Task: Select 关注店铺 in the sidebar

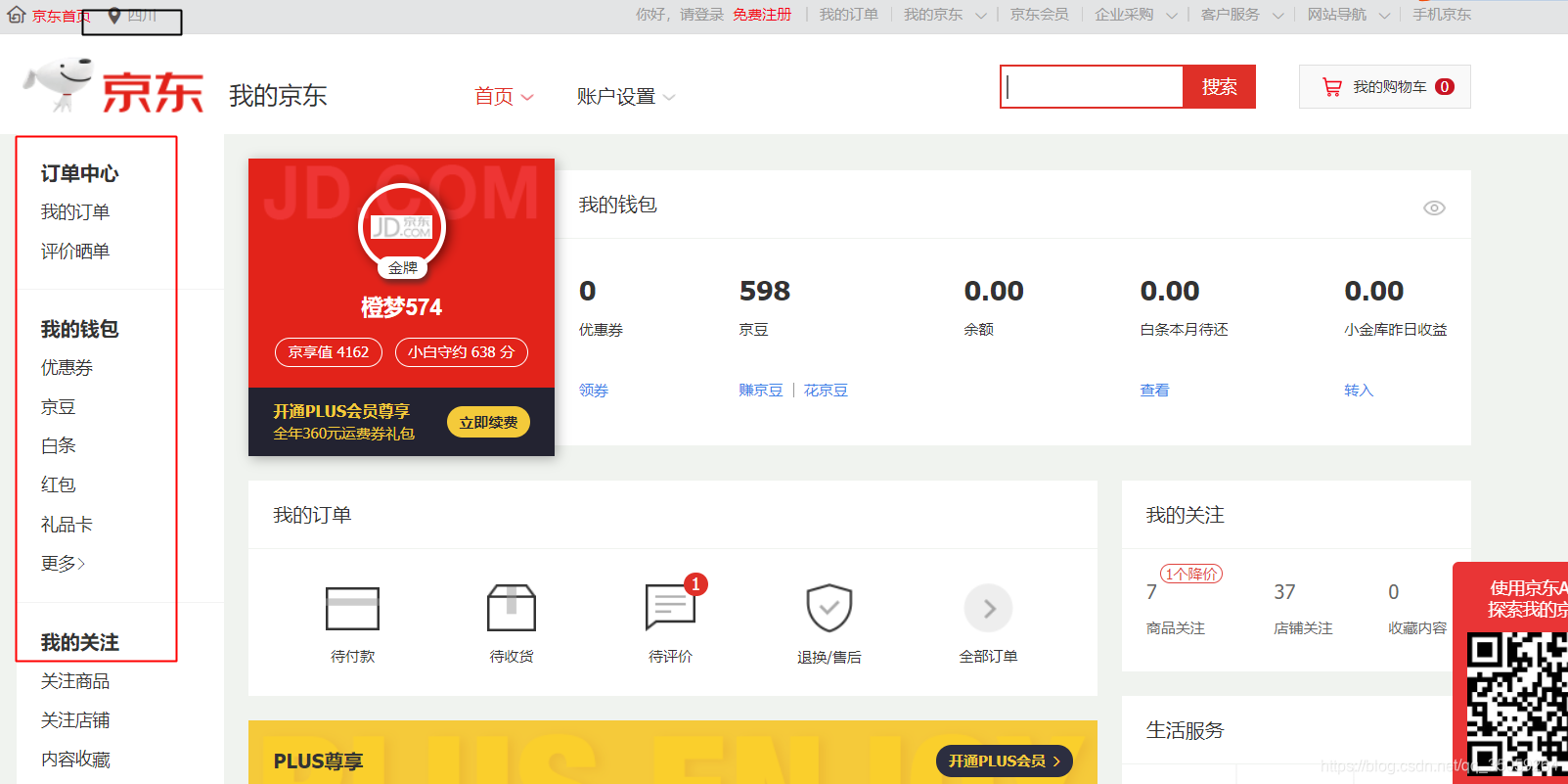Action: 75,720
